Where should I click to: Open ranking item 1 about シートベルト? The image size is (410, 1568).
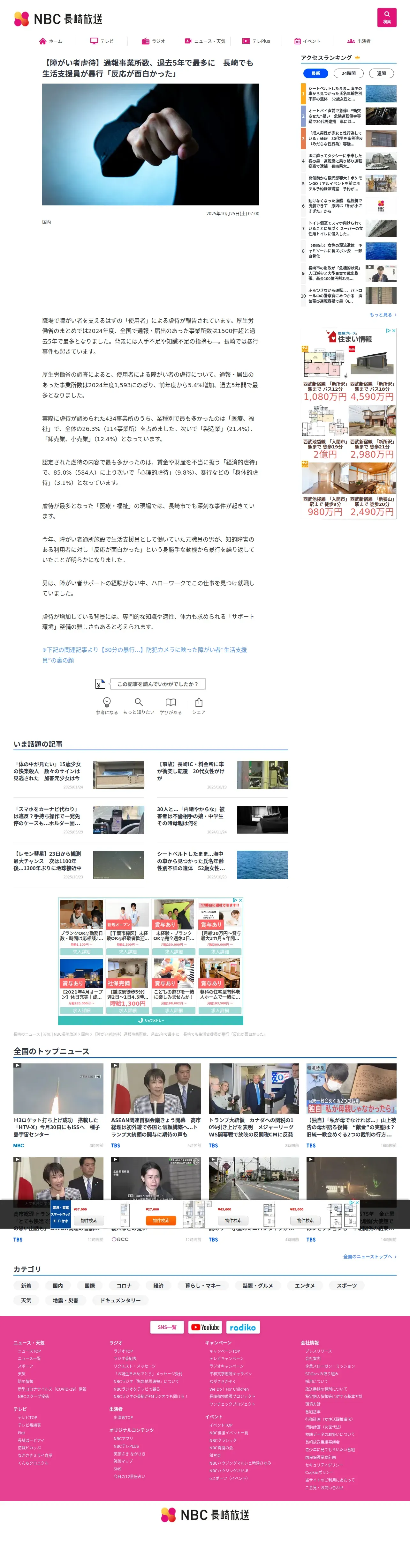[348, 94]
